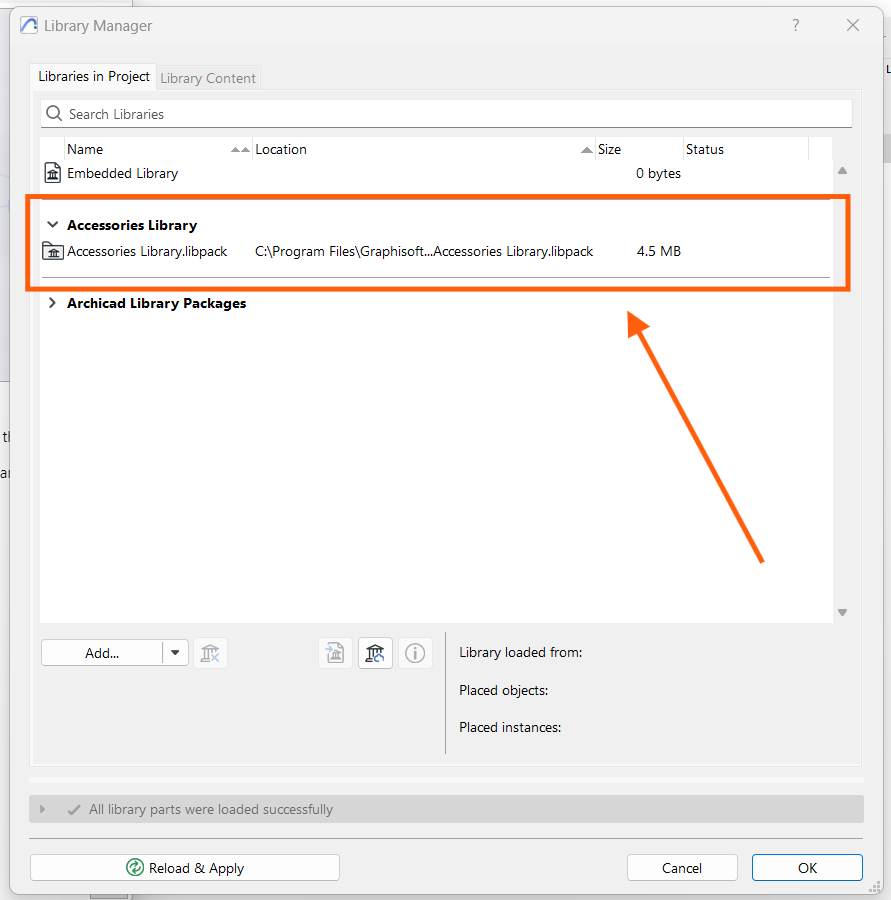Sort by the Location column arrow
The height and width of the screenshot is (900, 891).
pyautogui.click(x=586, y=150)
